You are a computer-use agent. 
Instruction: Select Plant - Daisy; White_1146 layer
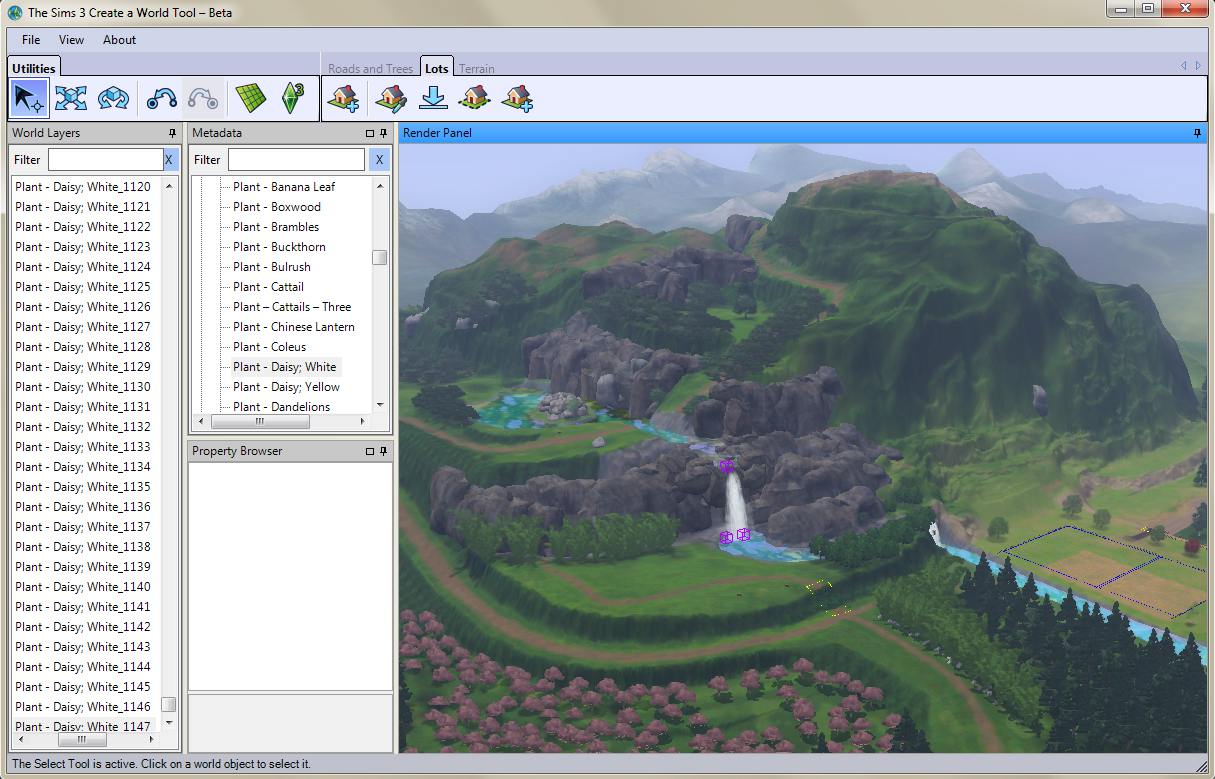(83, 707)
